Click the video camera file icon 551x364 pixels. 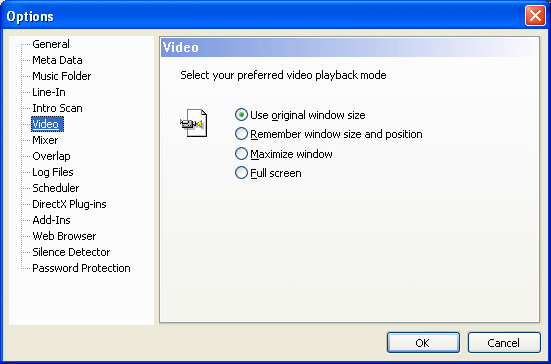click(x=194, y=123)
